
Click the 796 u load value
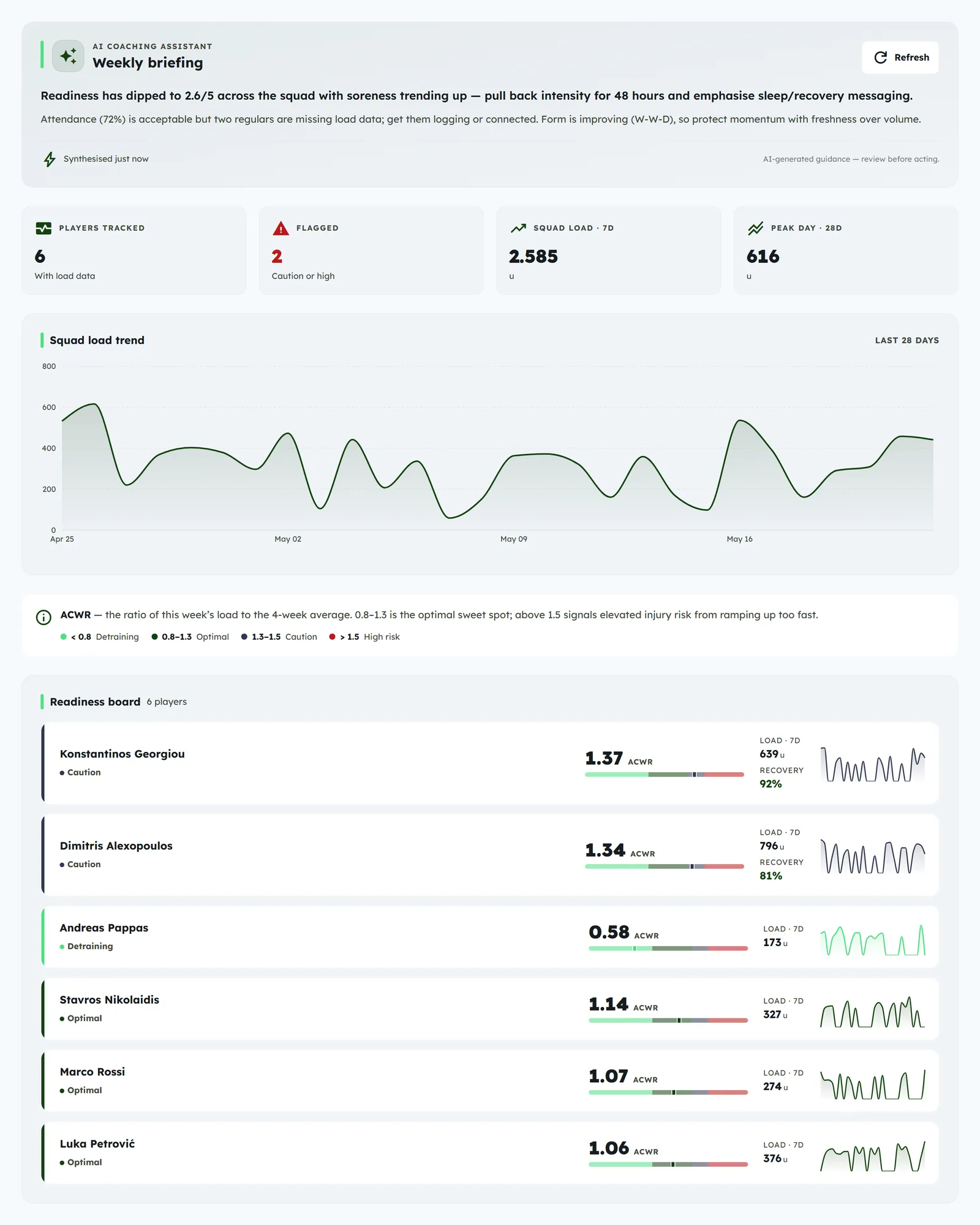coord(772,846)
